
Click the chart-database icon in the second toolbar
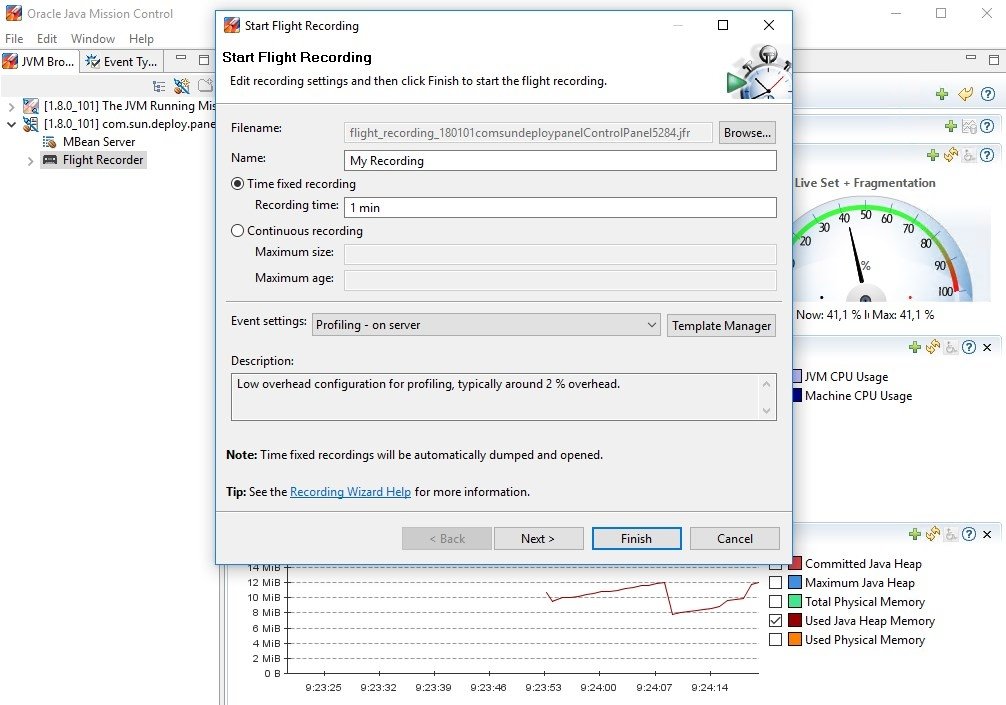pos(969,126)
